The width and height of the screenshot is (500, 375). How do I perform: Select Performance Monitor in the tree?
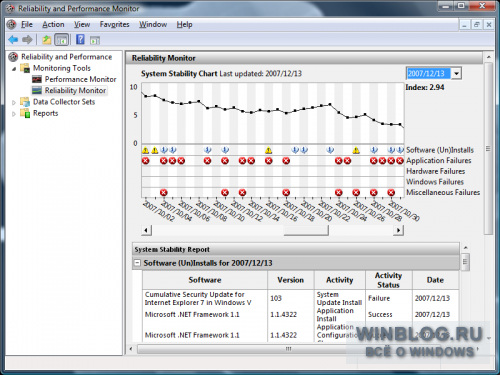tap(80, 79)
